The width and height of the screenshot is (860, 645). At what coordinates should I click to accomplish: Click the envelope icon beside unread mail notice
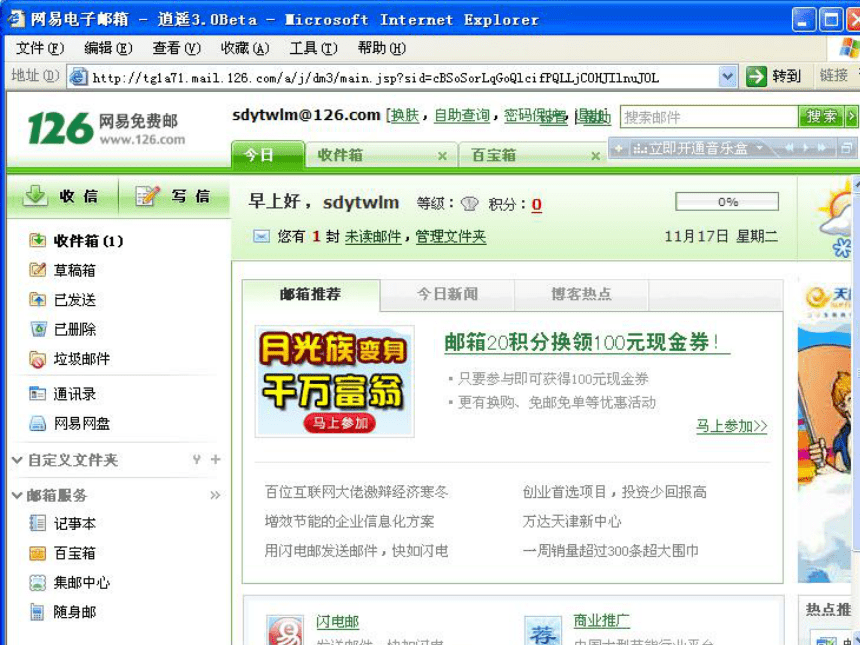[261, 236]
